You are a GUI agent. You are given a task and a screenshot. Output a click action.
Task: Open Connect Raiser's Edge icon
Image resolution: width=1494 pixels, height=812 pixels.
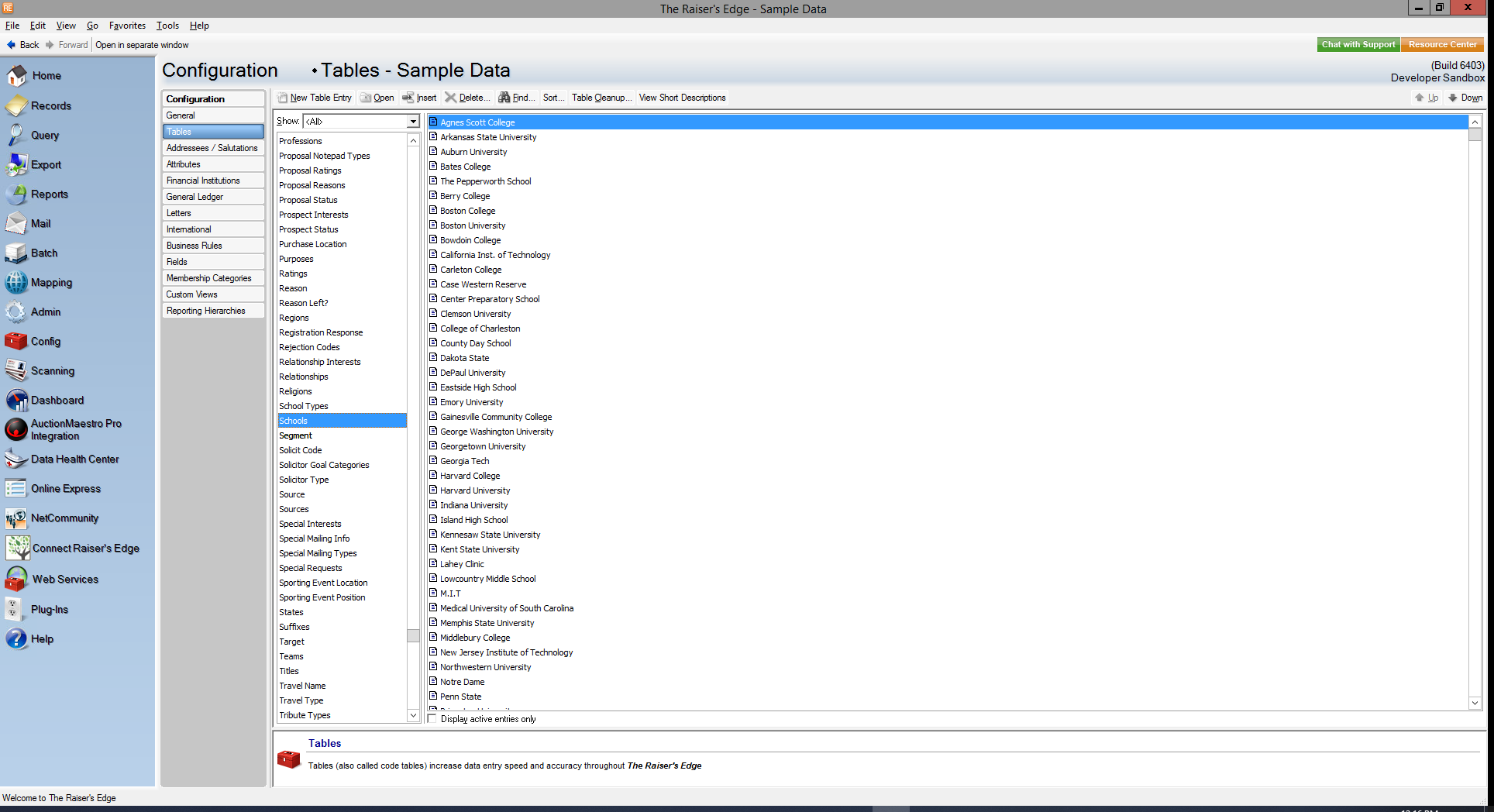click(x=18, y=549)
